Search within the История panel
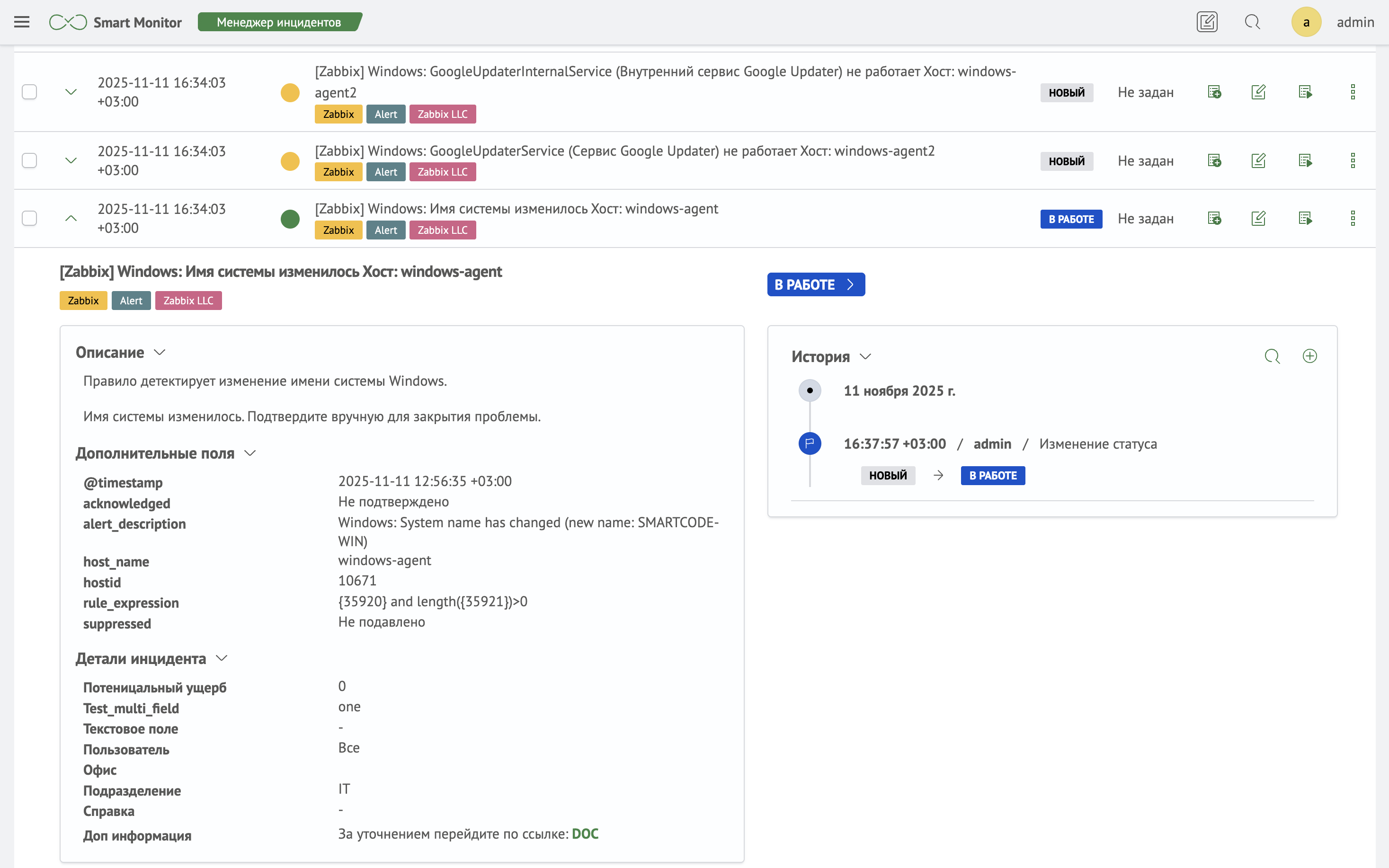The image size is (1389, 868). (1272, 356)
